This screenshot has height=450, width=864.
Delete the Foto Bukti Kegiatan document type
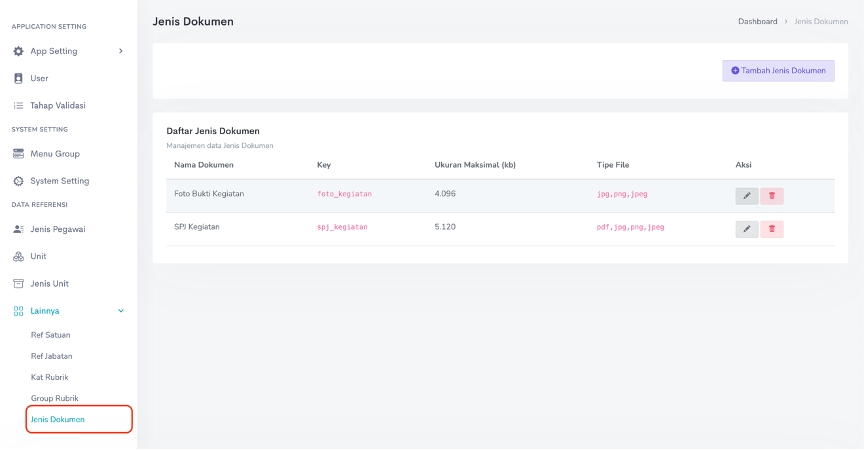click(771, 196)
